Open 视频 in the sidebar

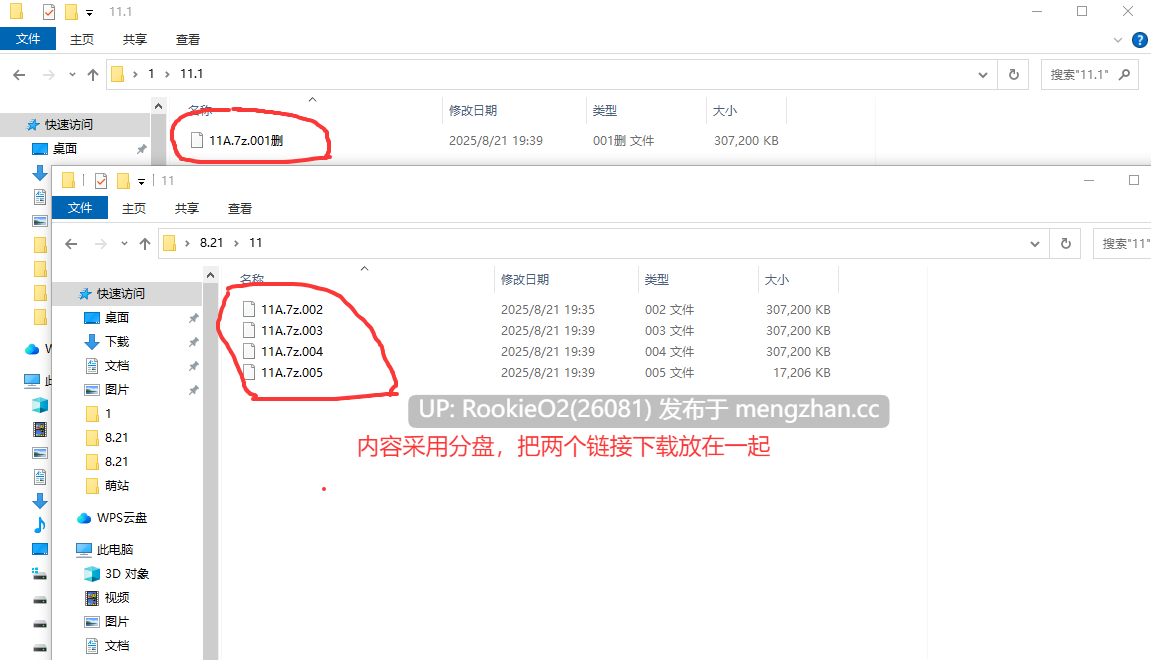point(117,598)
